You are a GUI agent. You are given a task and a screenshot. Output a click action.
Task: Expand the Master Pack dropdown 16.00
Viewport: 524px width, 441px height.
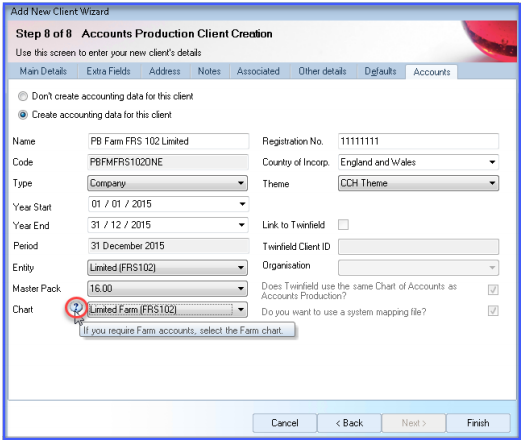pyautogui.click(x=168, y=289)
